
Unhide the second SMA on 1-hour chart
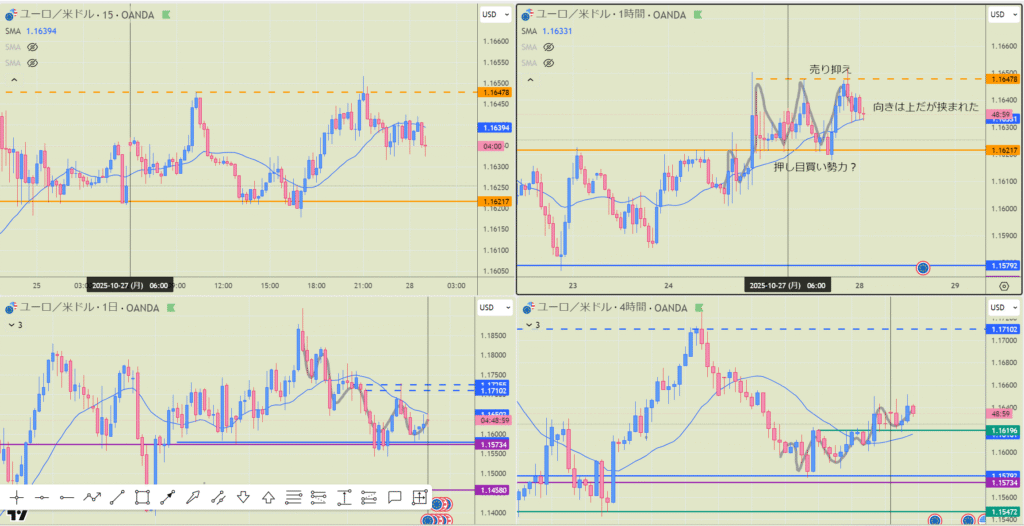[x=548, y=47]
